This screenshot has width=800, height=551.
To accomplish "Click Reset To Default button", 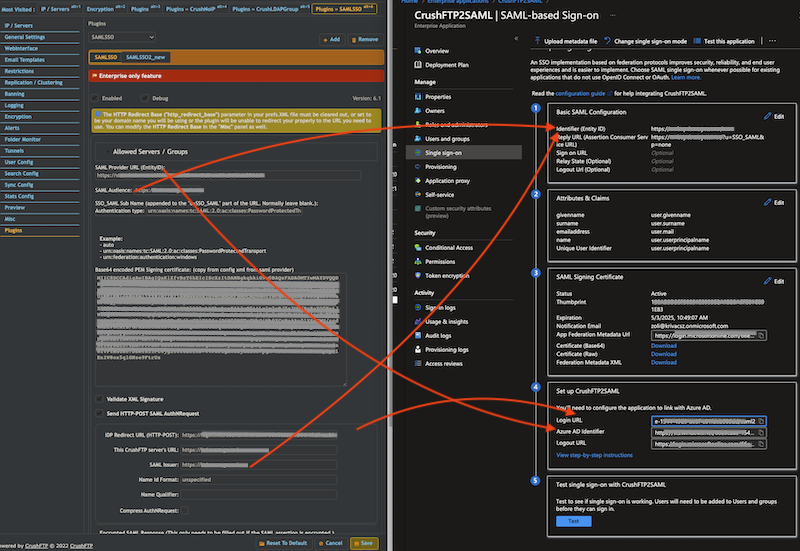I will [283, 543].
